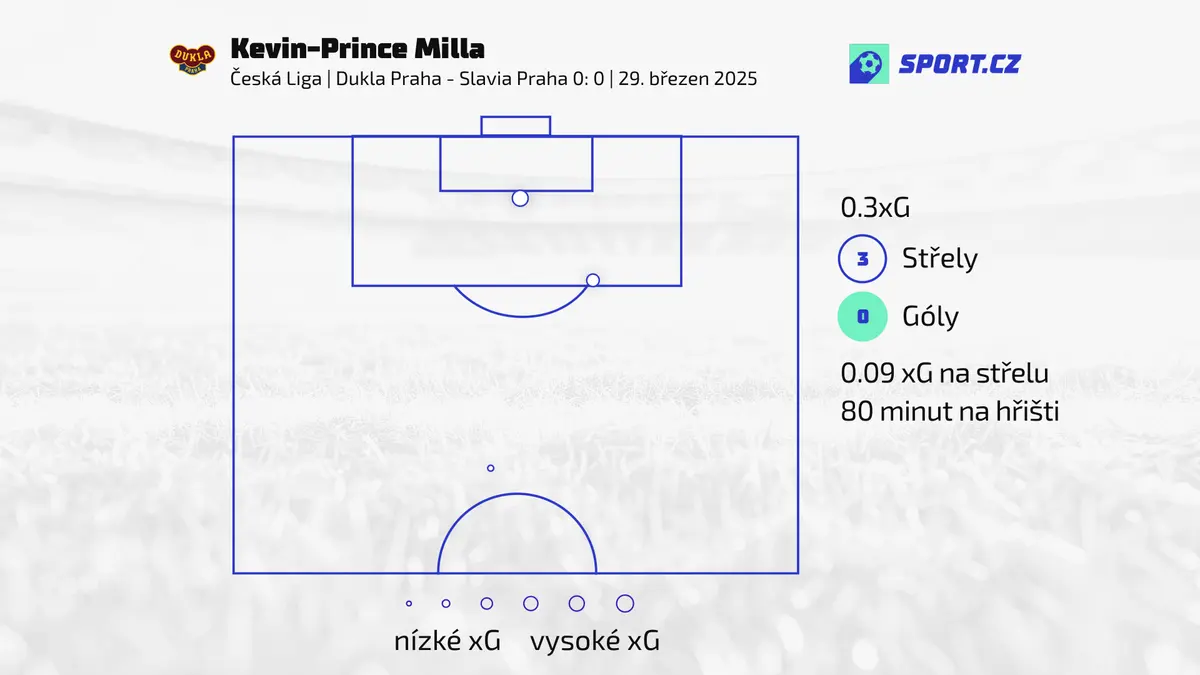Click the Sport.cz football logo icon
Screen dimensions: 1200x675
click(x=868, y=64)
